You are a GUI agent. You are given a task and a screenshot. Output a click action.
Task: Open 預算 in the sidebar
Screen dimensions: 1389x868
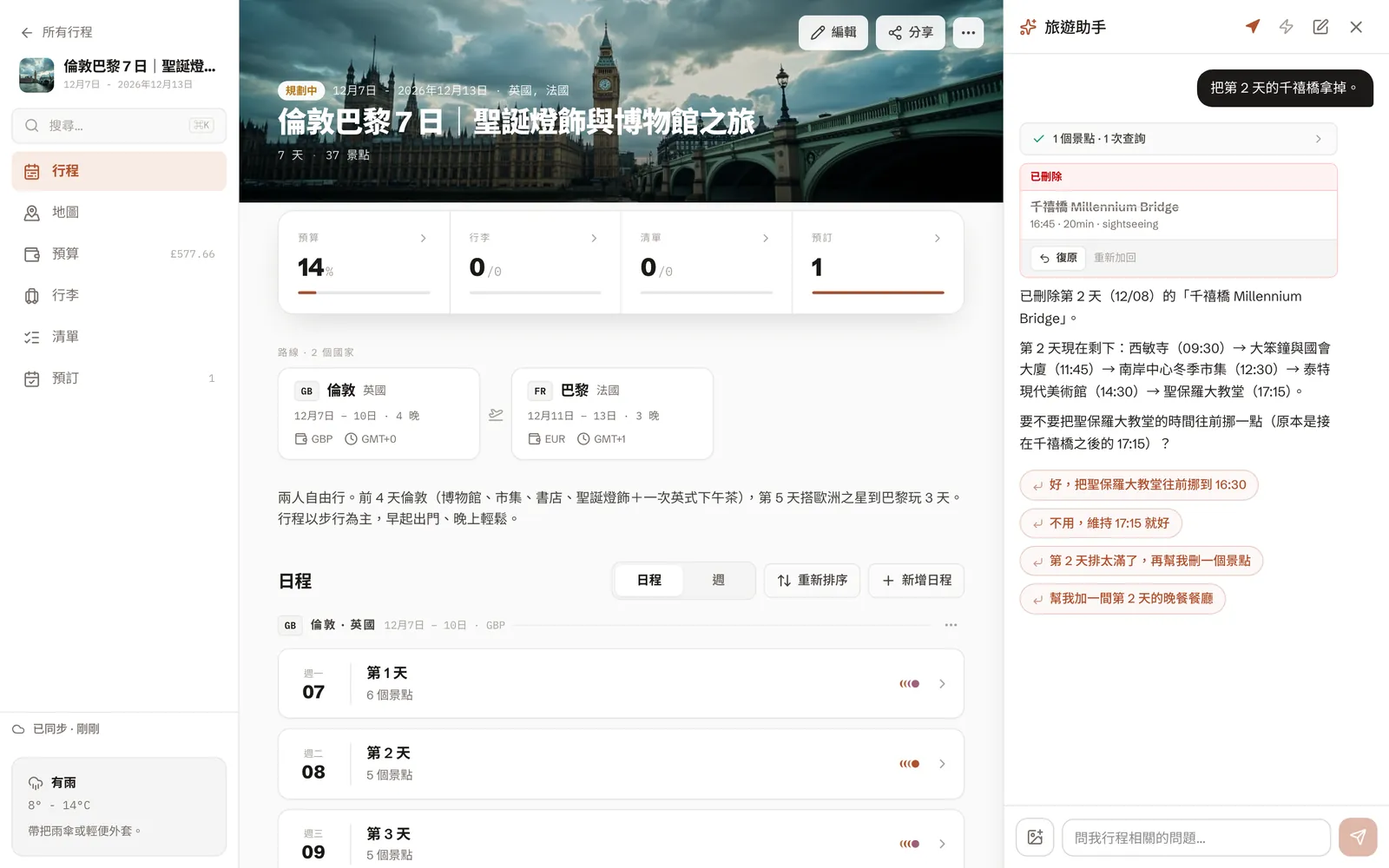119,254
